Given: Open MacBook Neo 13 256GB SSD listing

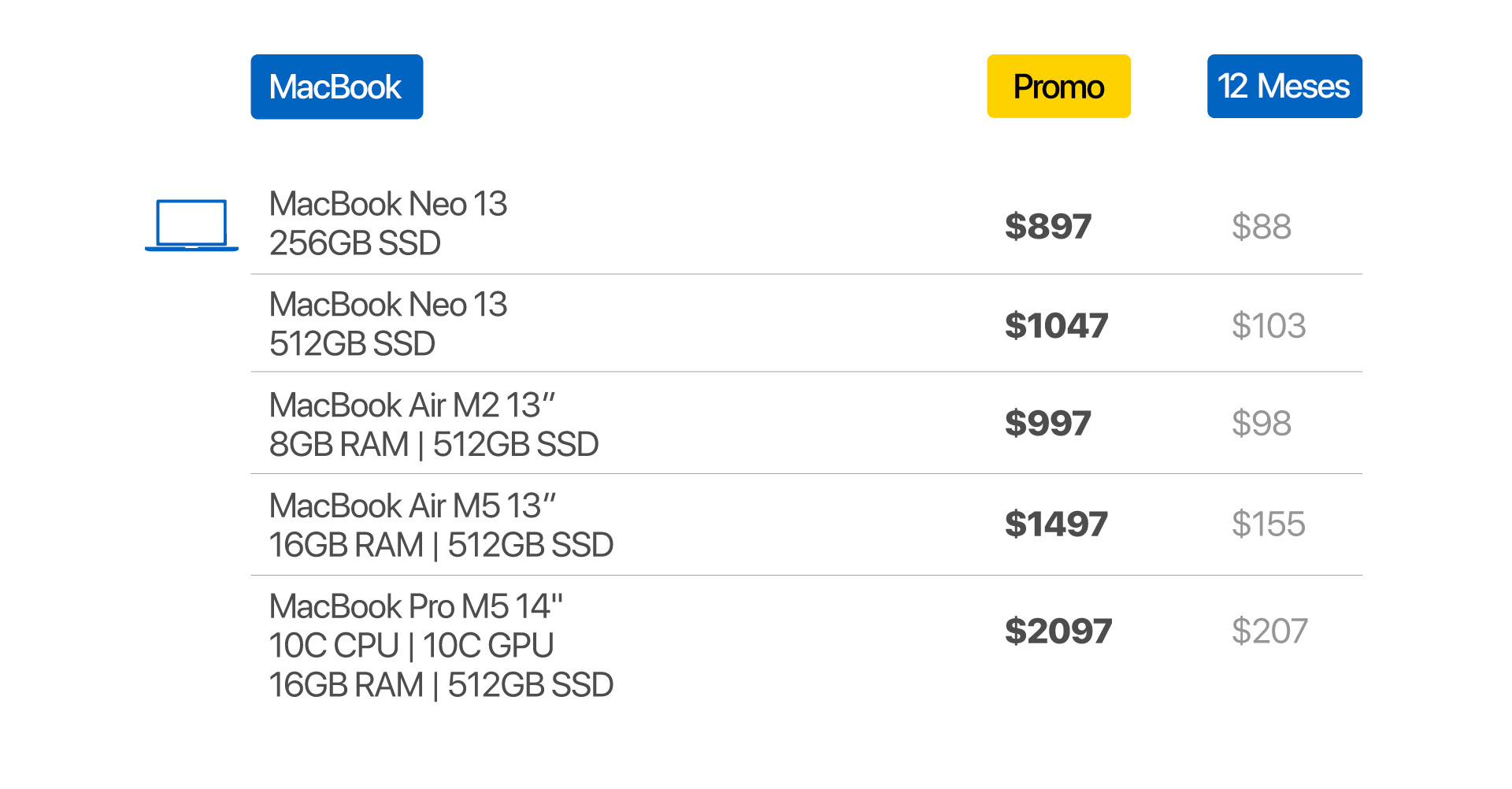Looking at the screenshot, I should pos(388,224).
